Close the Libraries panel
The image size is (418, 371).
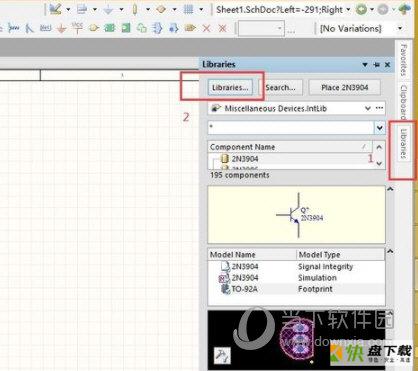click(387, 65)
